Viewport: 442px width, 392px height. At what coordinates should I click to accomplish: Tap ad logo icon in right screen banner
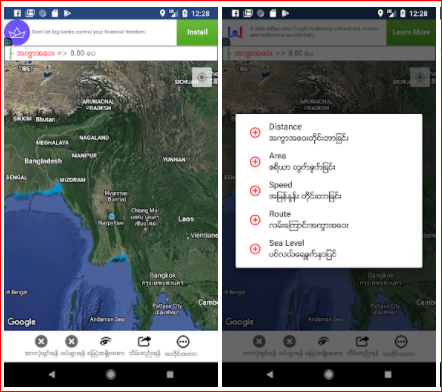(235, 32)
